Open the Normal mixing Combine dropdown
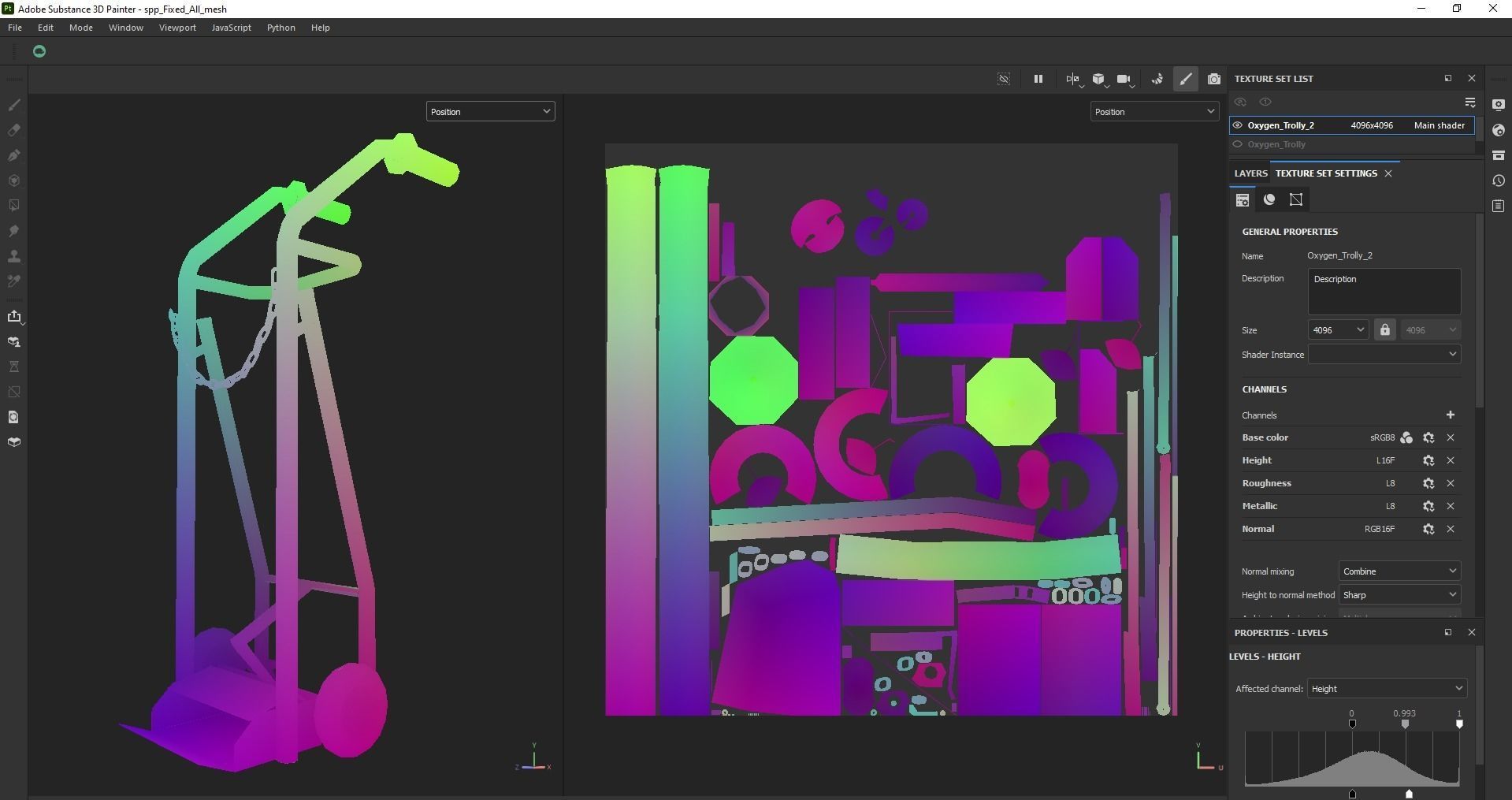1512x800 pixels. click(x=1399, y=571)
